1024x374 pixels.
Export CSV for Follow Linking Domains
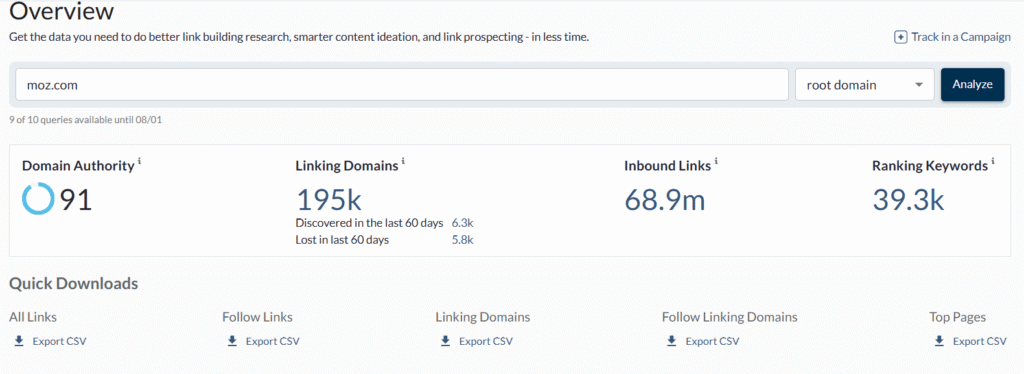click(x=712, y=341)
